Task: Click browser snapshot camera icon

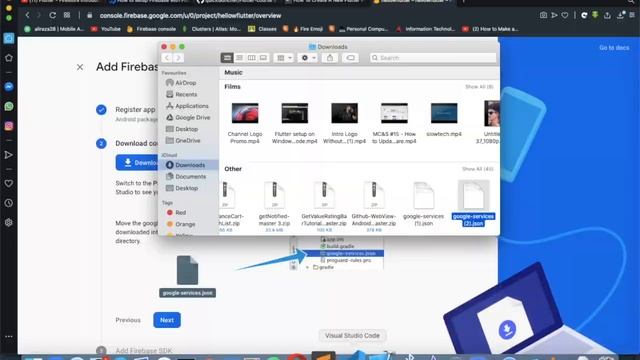Action: coord(543,15)
